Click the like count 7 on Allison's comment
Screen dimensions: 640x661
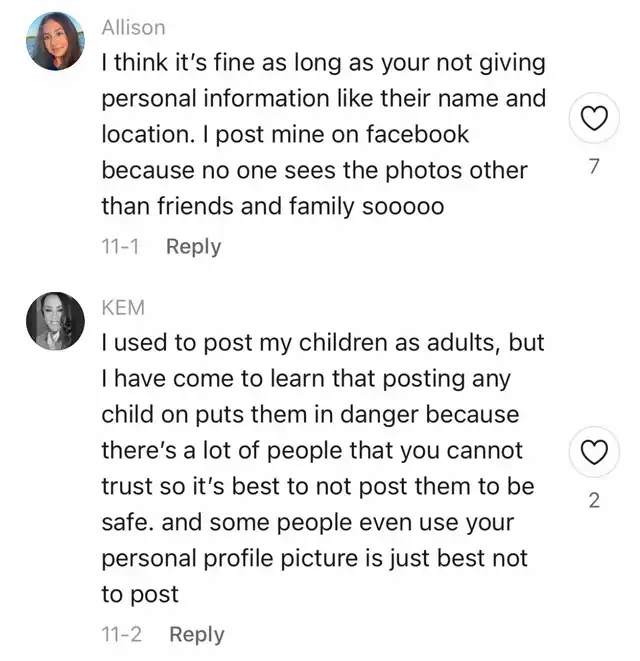pyautogui.click(x=594, y=167)
